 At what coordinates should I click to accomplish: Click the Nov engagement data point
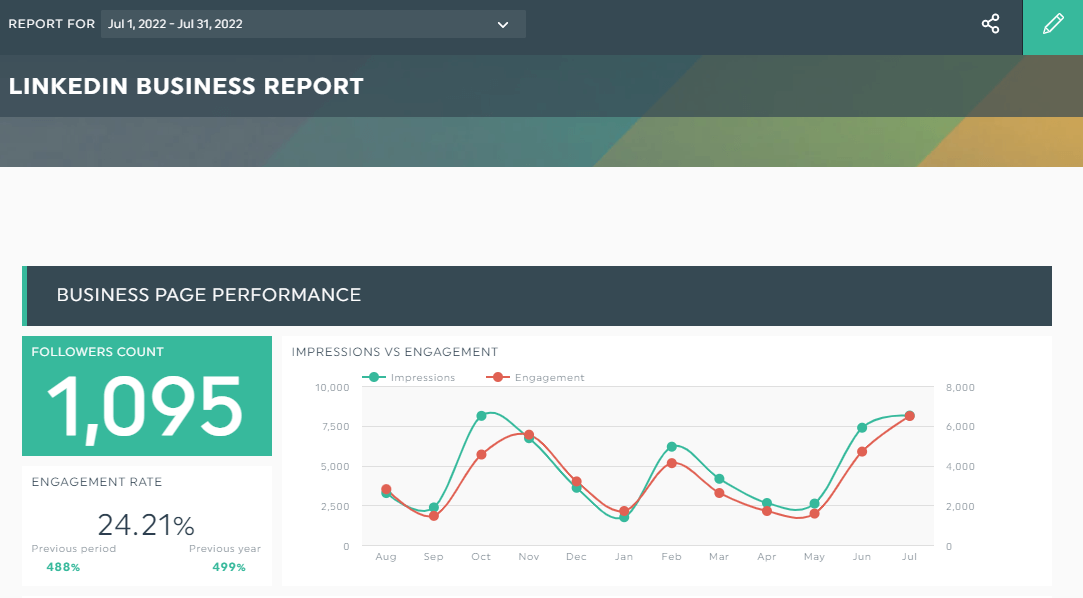pyautogui.click(x=529, y=435)
